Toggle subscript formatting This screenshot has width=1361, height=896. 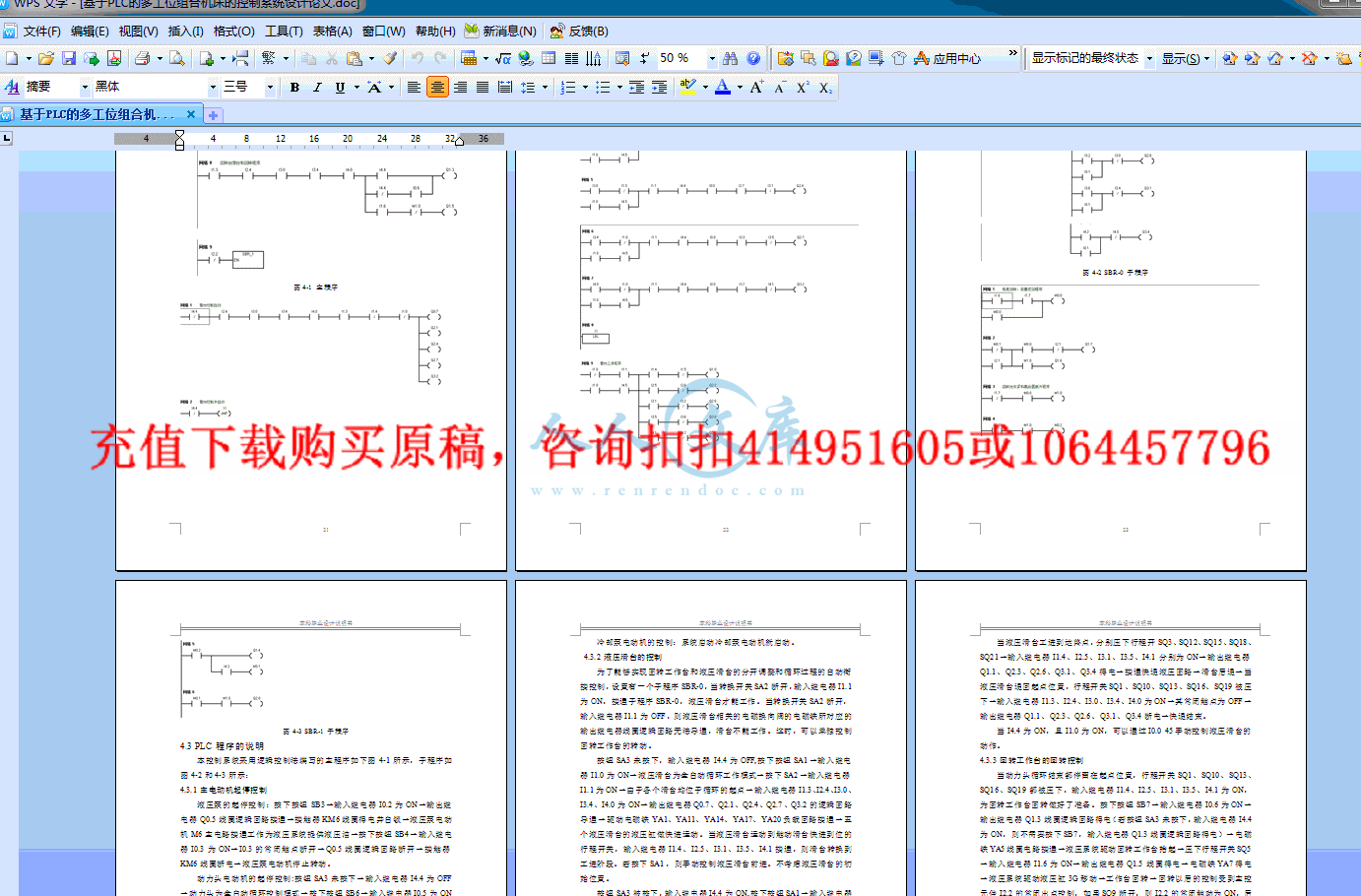(x=825, y=88)
